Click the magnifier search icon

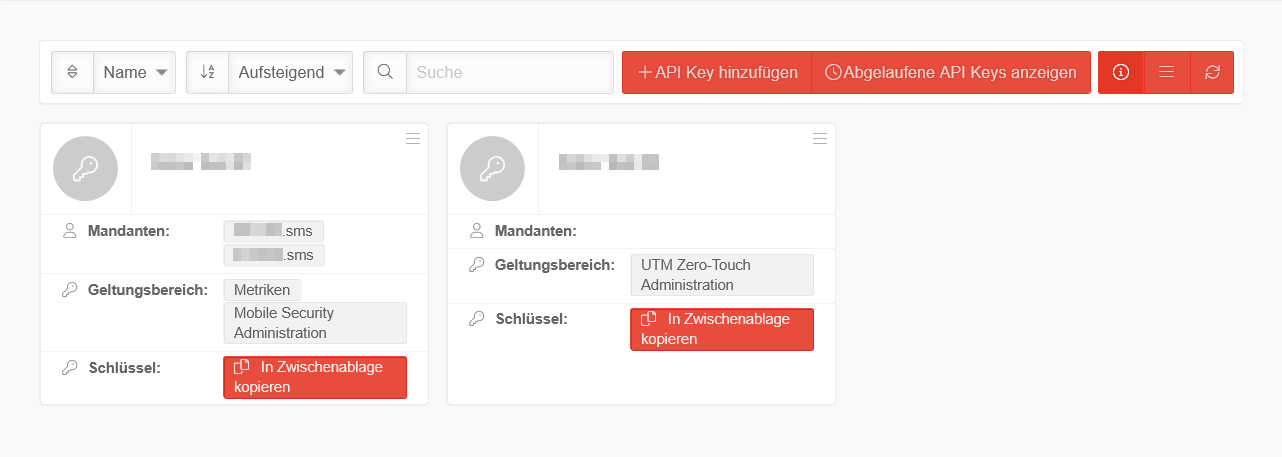[x=385, y=72]
